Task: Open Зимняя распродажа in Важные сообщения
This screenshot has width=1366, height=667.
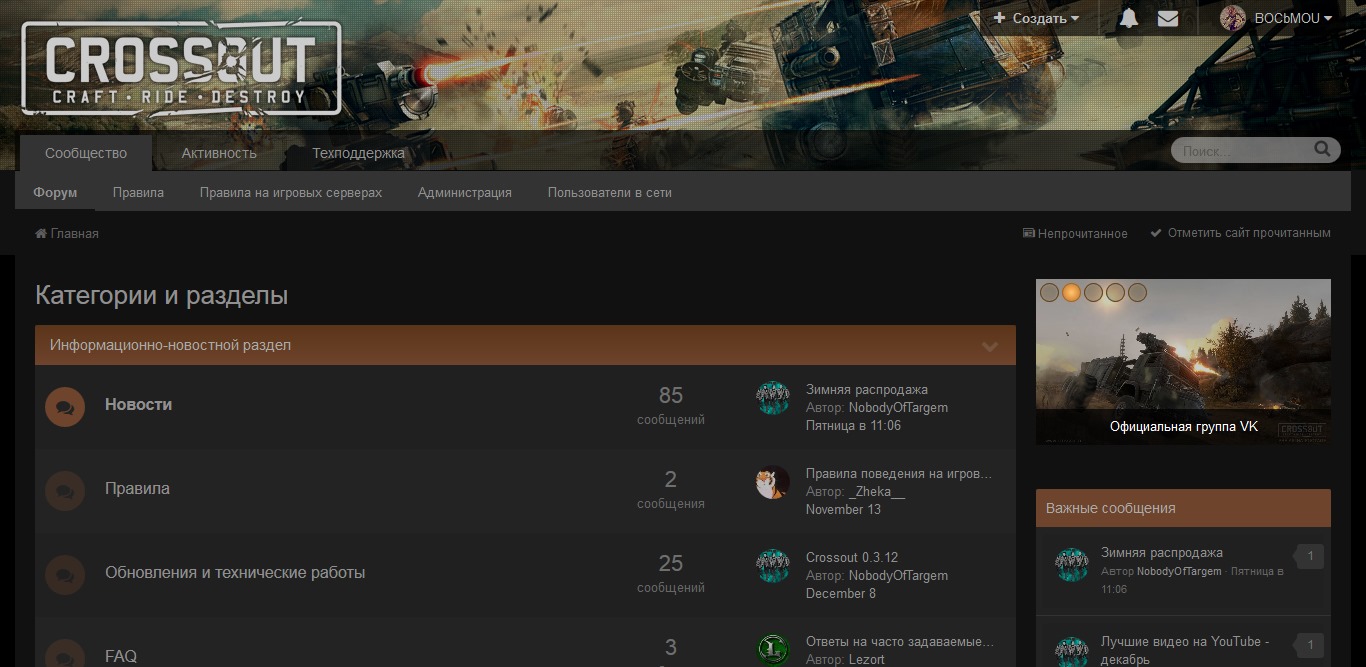Action: [1162, 552]
